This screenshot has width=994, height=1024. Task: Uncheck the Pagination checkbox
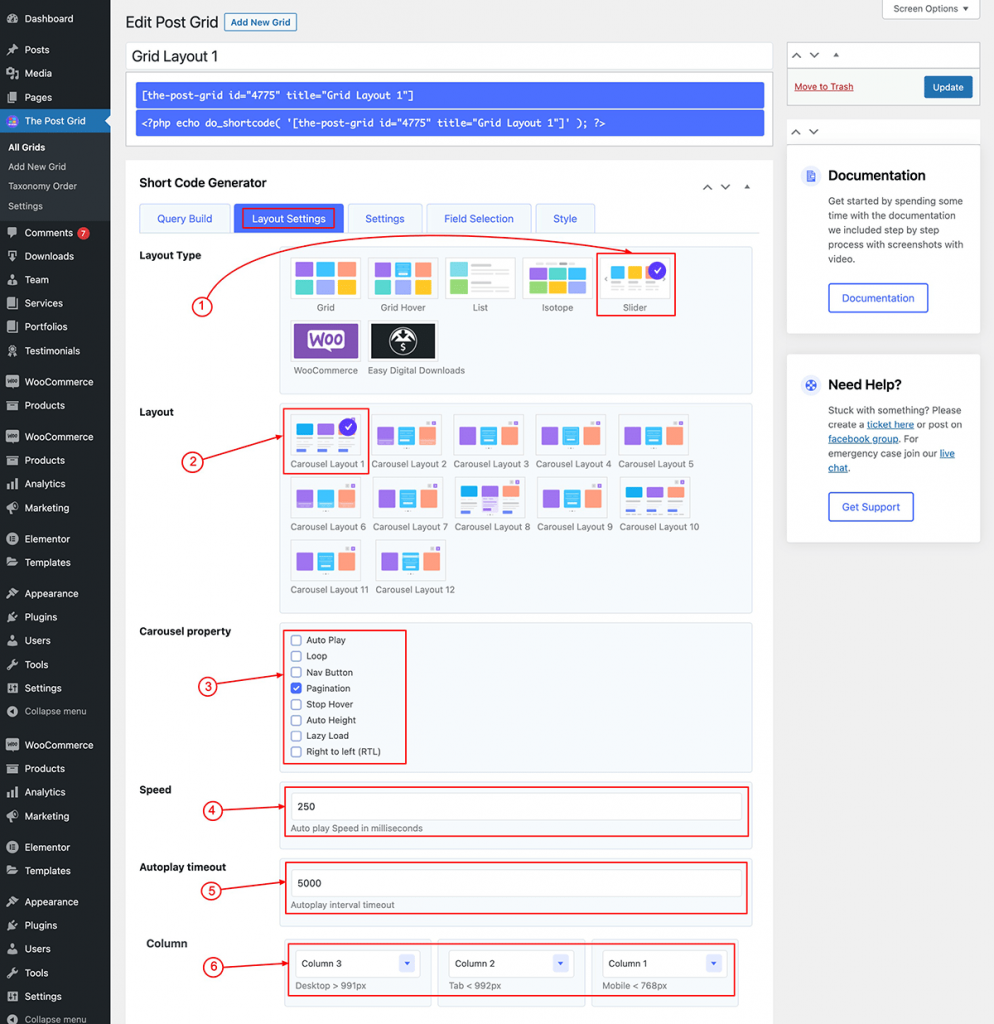(296, 688)
